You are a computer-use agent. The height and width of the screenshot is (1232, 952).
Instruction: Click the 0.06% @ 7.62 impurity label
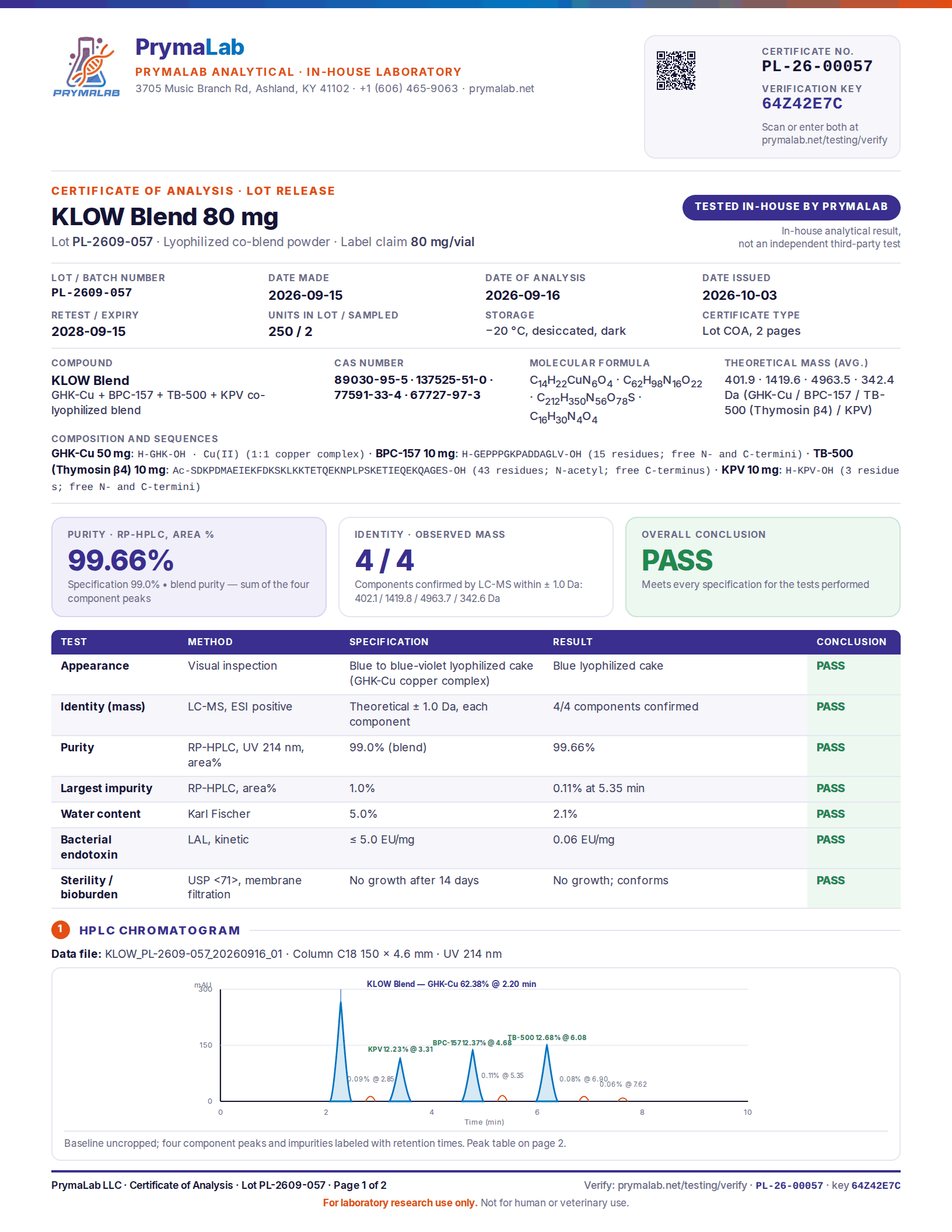point(623,1084)
